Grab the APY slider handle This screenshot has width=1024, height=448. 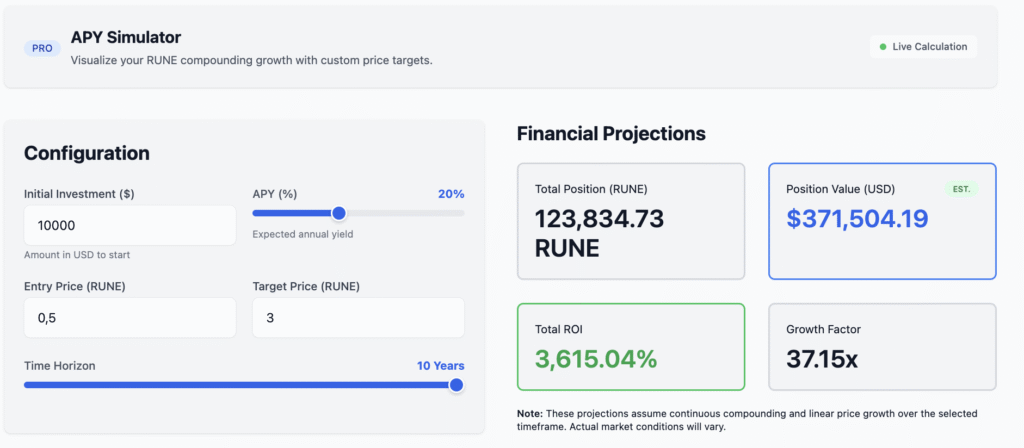point(338,213)
